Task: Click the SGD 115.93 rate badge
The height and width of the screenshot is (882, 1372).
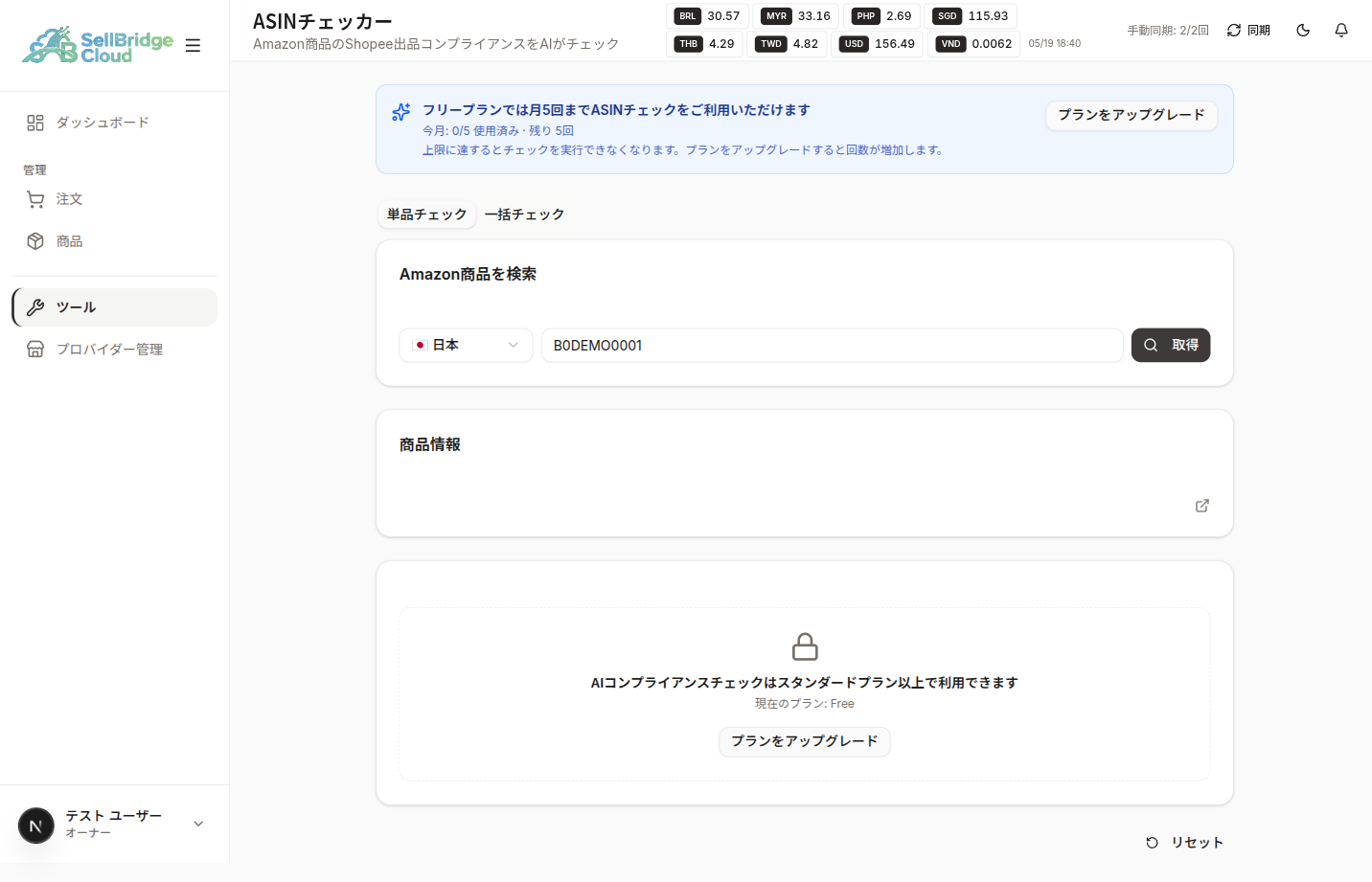Action: [971, 16]
